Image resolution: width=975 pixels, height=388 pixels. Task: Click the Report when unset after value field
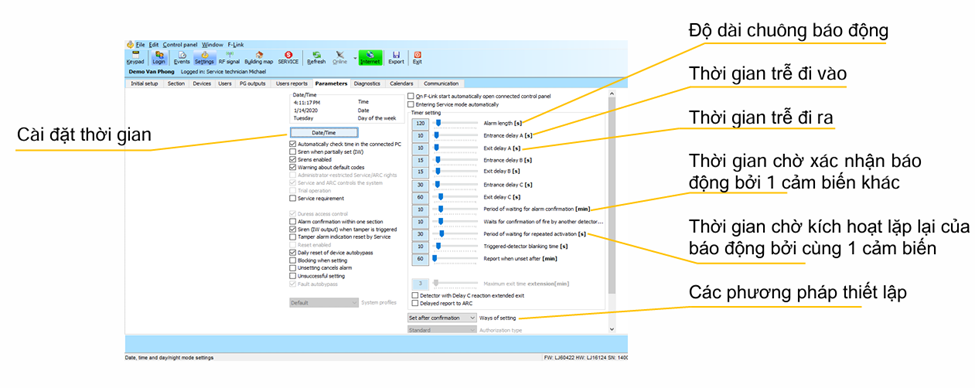click(420, 258)
